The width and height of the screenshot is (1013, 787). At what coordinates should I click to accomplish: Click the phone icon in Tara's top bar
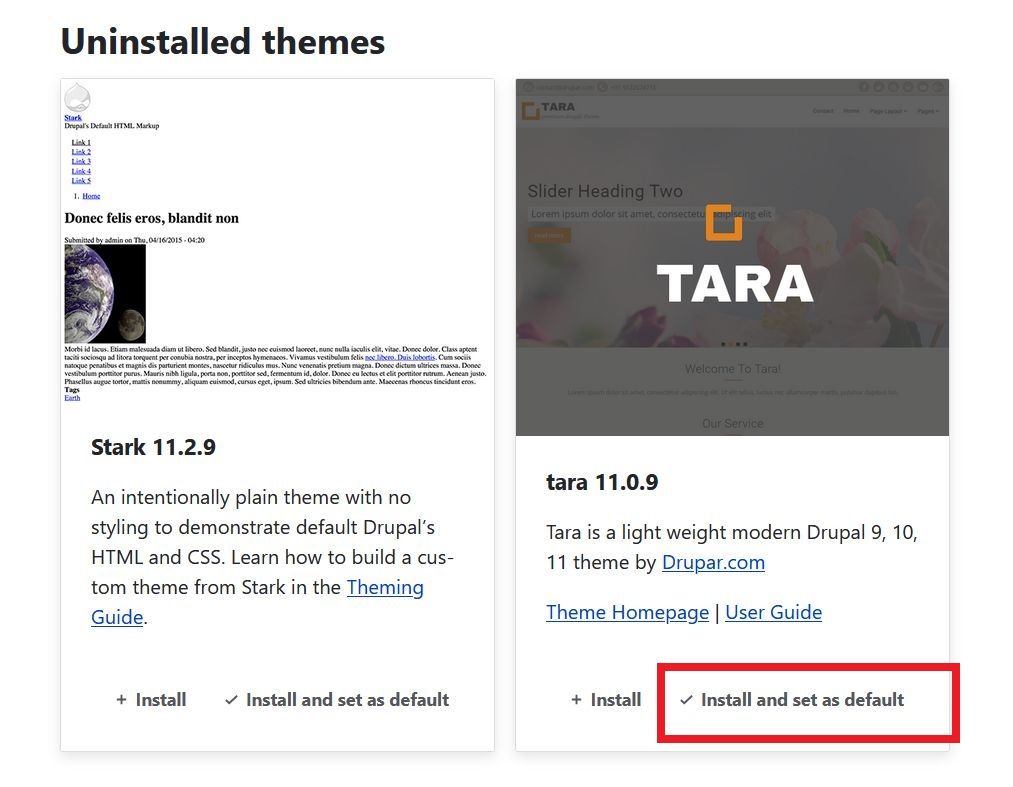pyautogui.click(x=603, y=87)
